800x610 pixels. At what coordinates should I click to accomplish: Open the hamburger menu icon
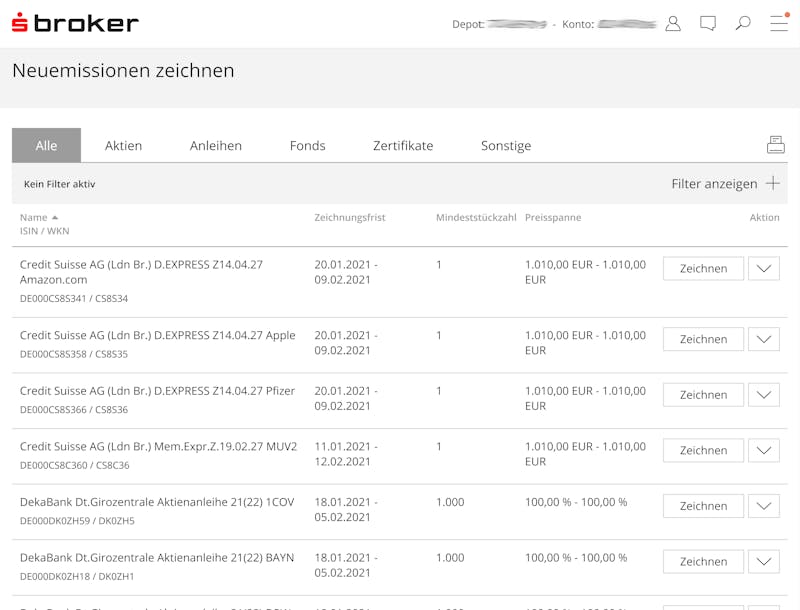coord(779,23)
